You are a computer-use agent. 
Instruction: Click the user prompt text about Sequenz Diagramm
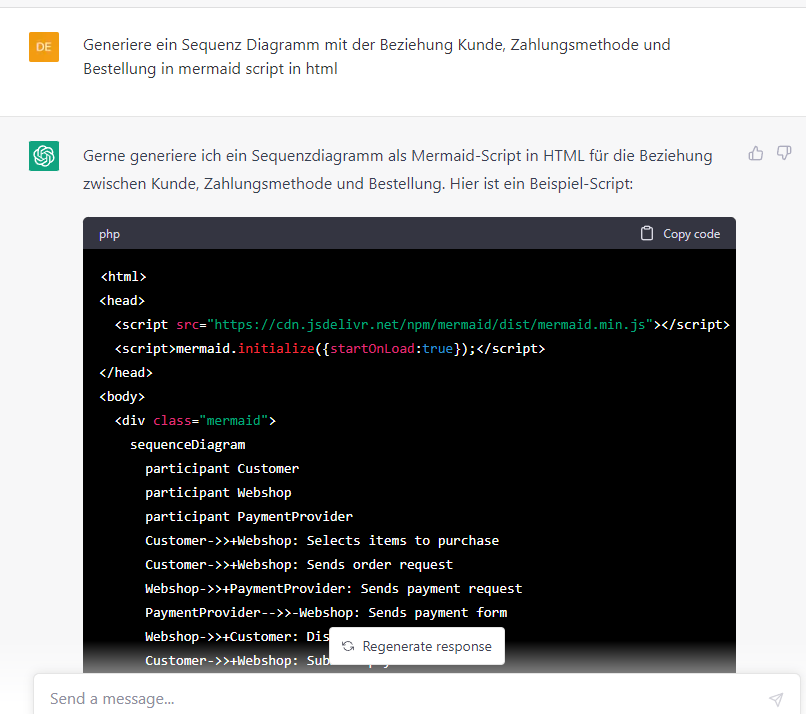[376, 56]
